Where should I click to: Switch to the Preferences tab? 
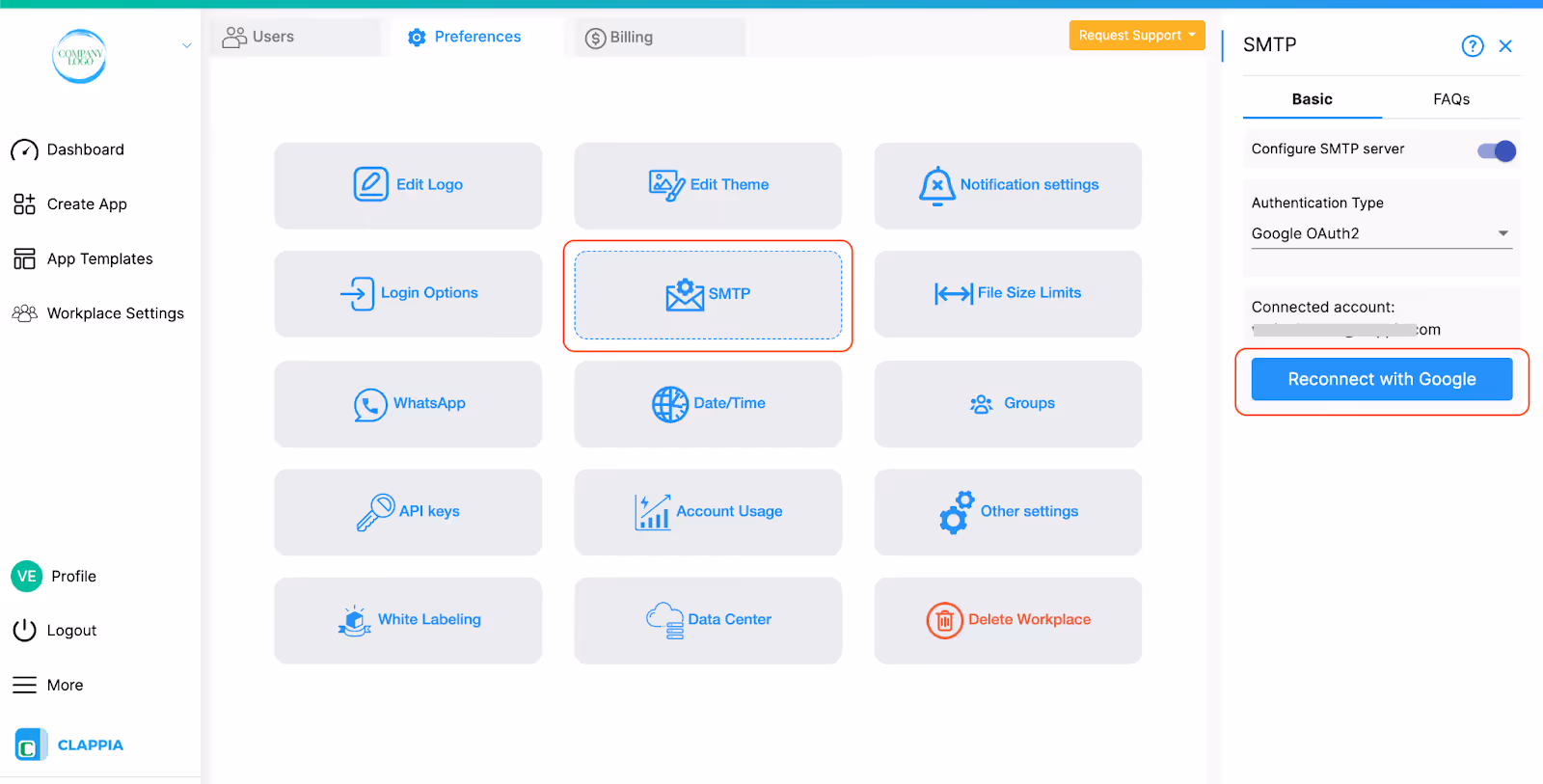tap(477, 37)
